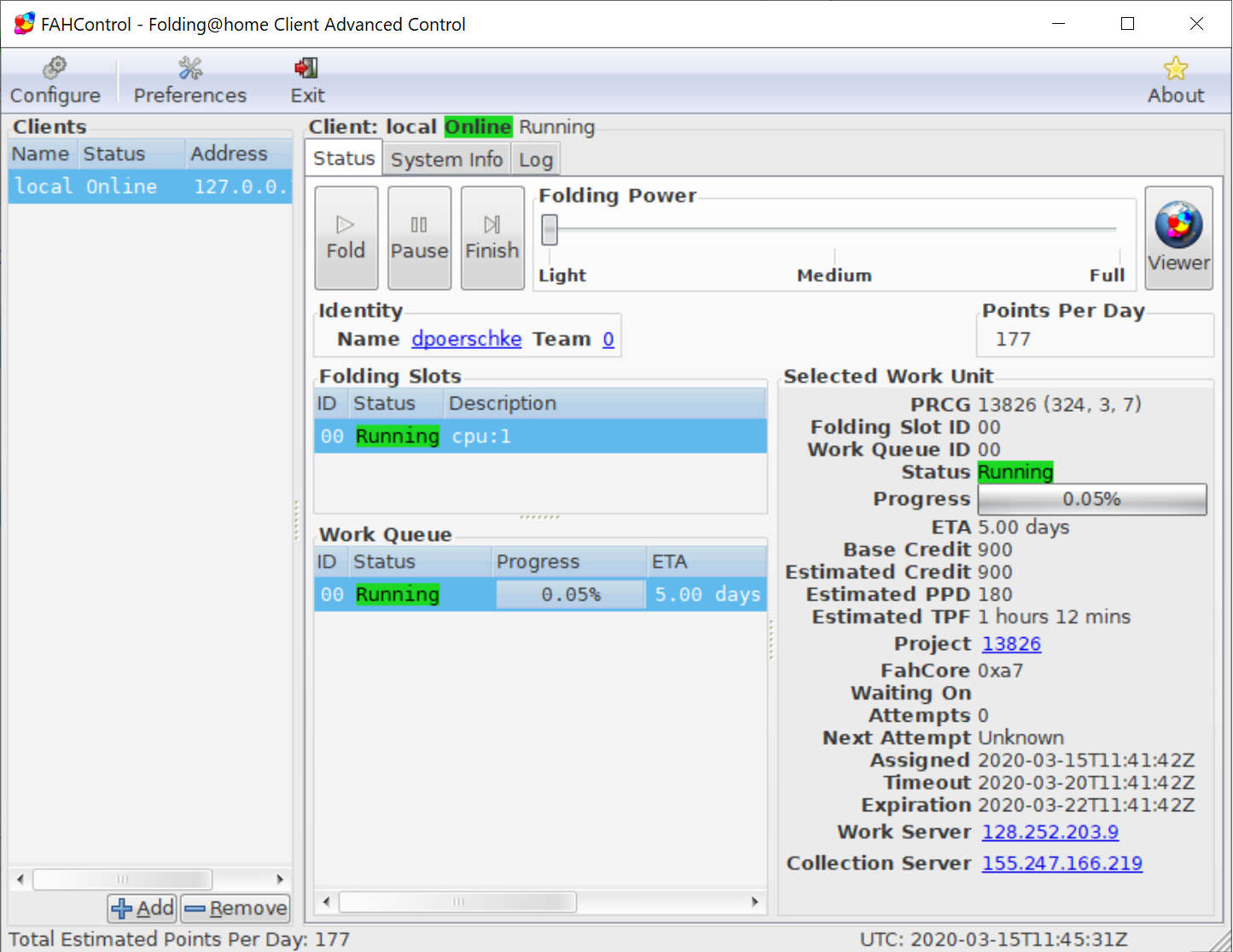Click the green Running status in Selected Work Unit
This screenshot has height=952, width=1233.
(1015, 472)
